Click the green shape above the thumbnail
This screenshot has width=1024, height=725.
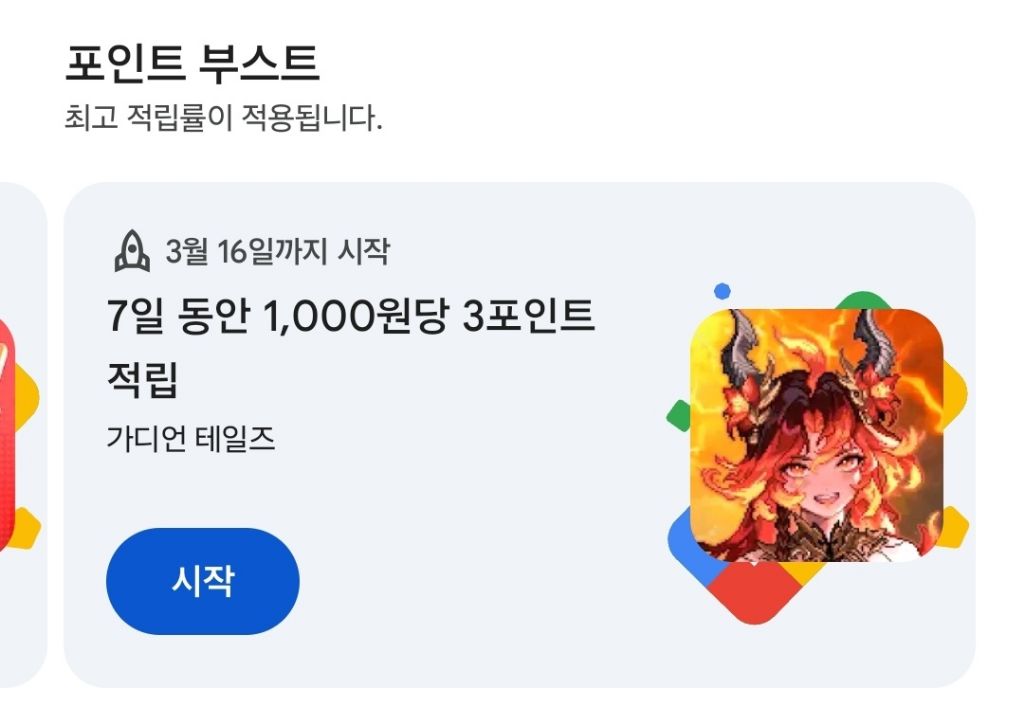point(863,300)
